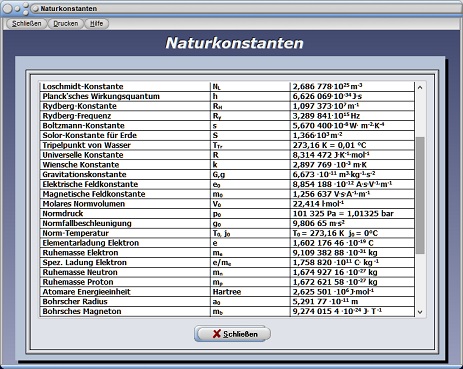Click the Ruhemasse Proton cell

[125, 282]
